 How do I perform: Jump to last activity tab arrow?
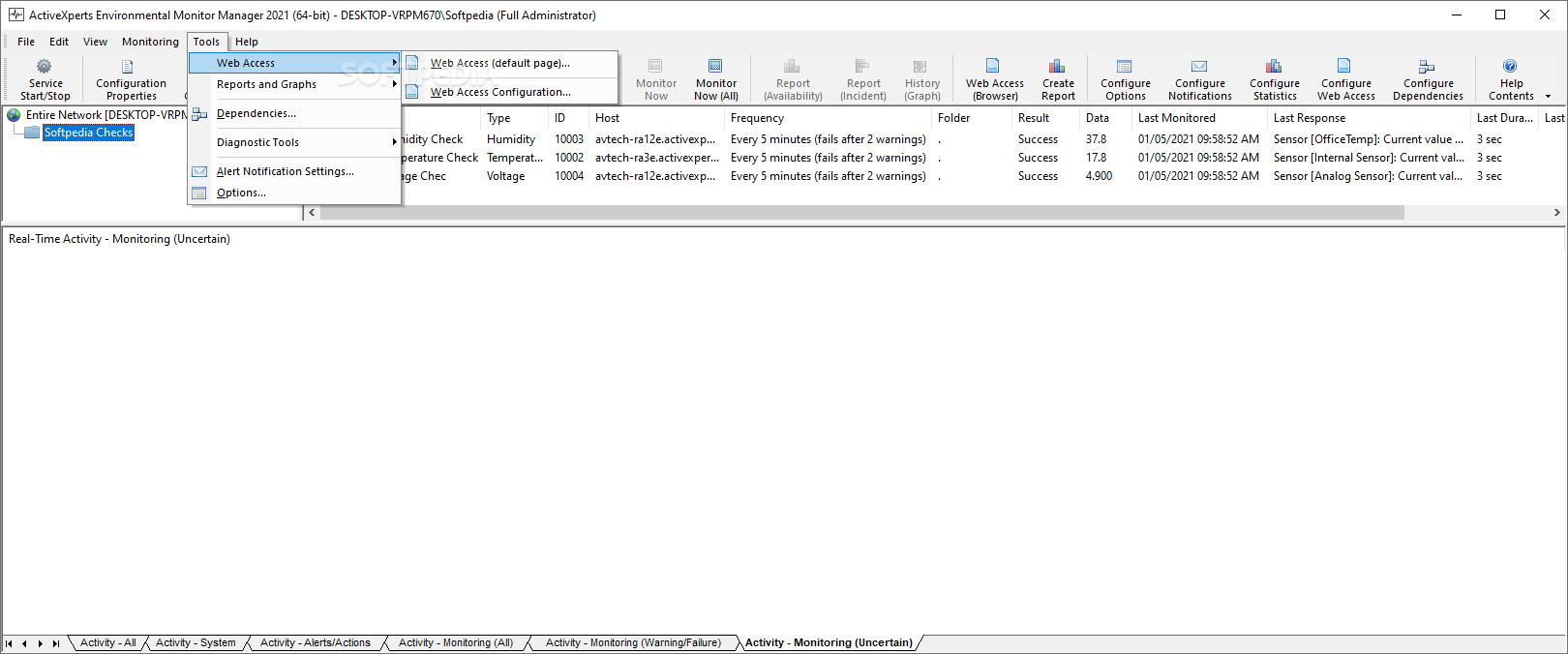pos(56,643)
